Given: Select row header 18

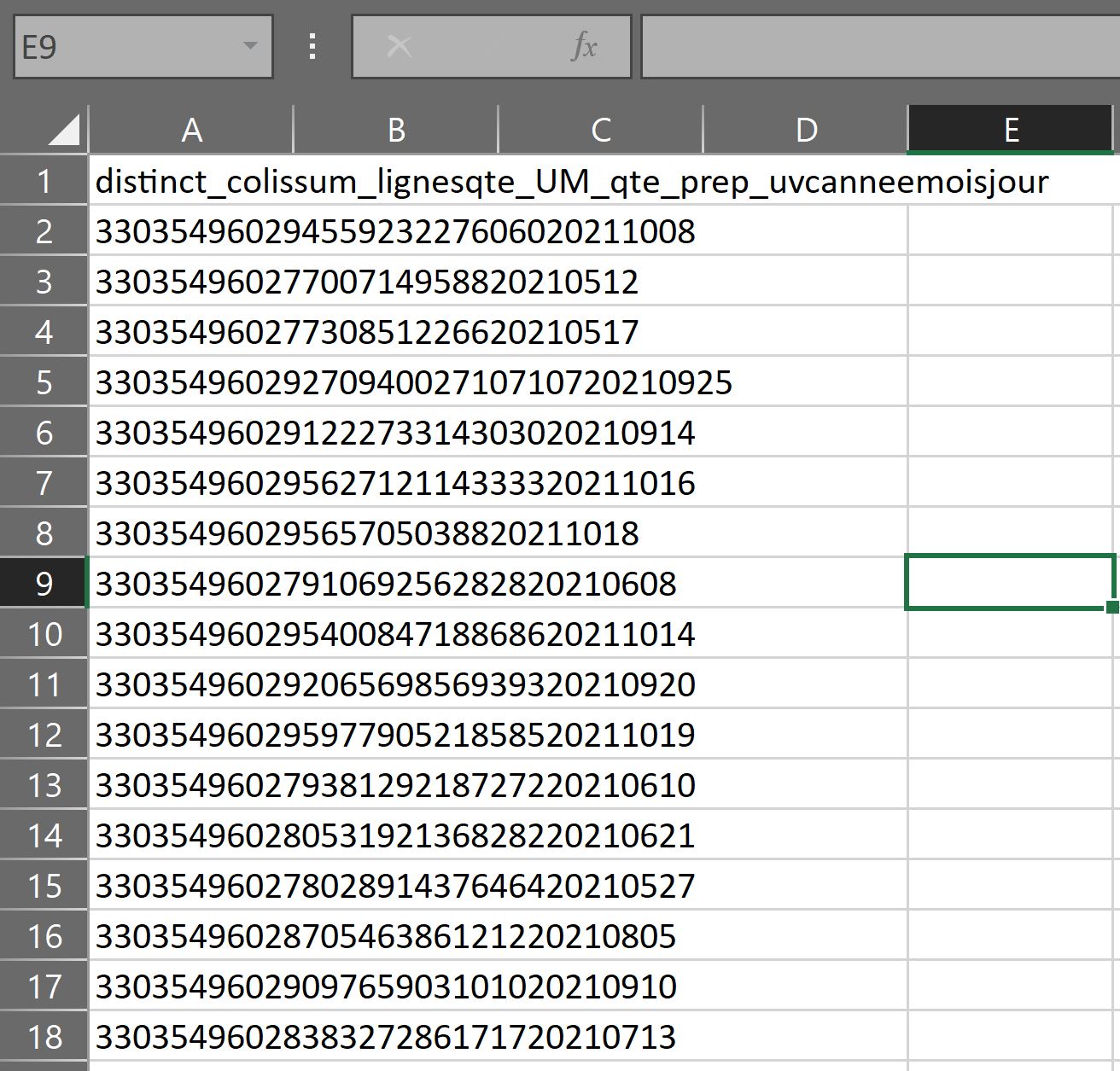Looking at the screenshot, I should pyautogui.click(x=44, y=1036).
